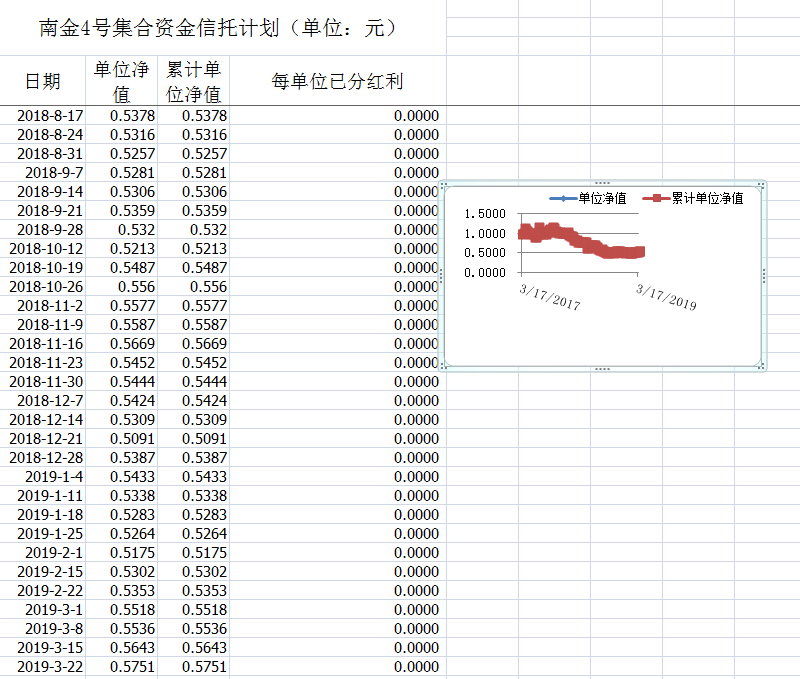Select 累计单位净值 value 0.5751 for 2019-3-22
The width and height of the screenshot is (800, 679).
(193, 667)
